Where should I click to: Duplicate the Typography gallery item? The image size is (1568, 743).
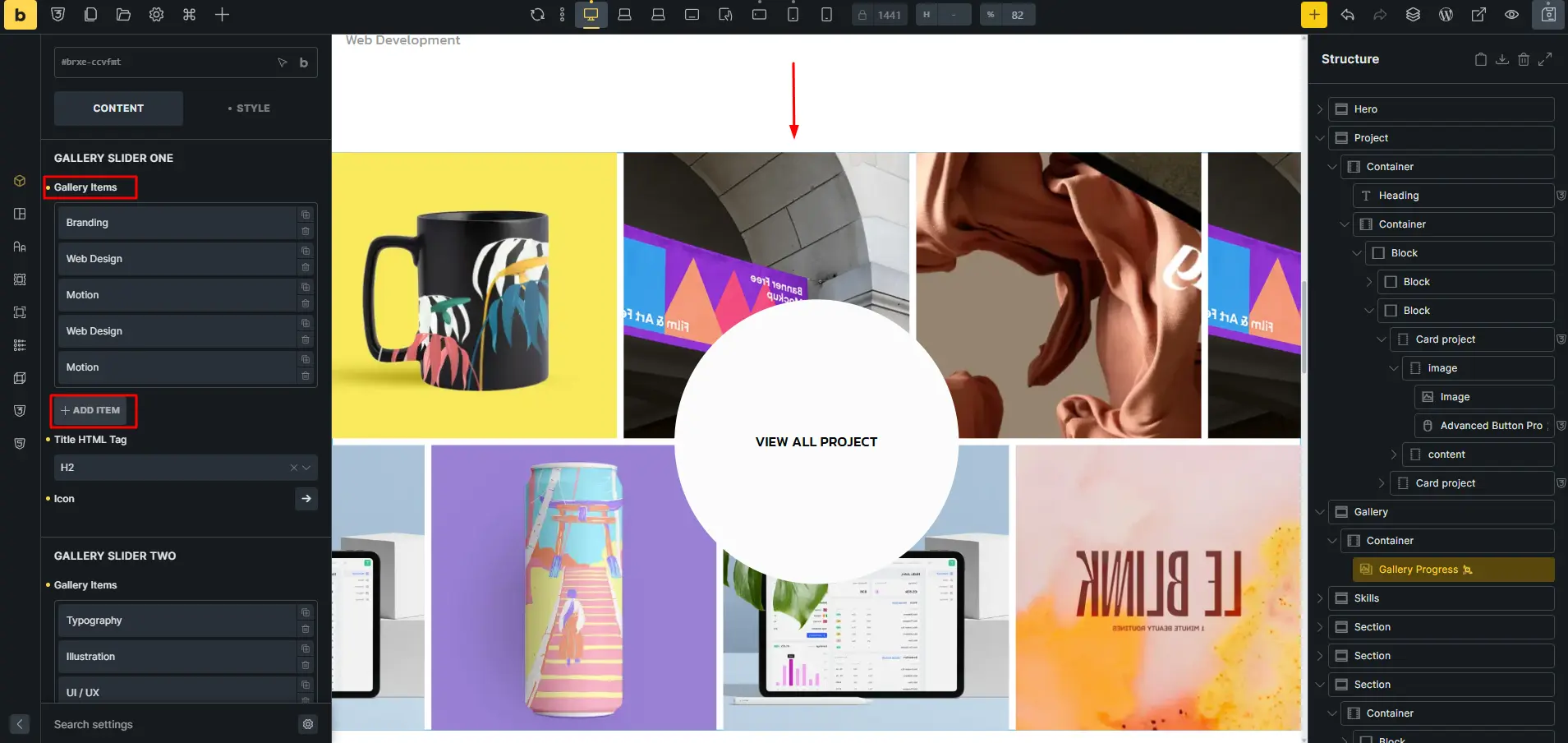306,612
